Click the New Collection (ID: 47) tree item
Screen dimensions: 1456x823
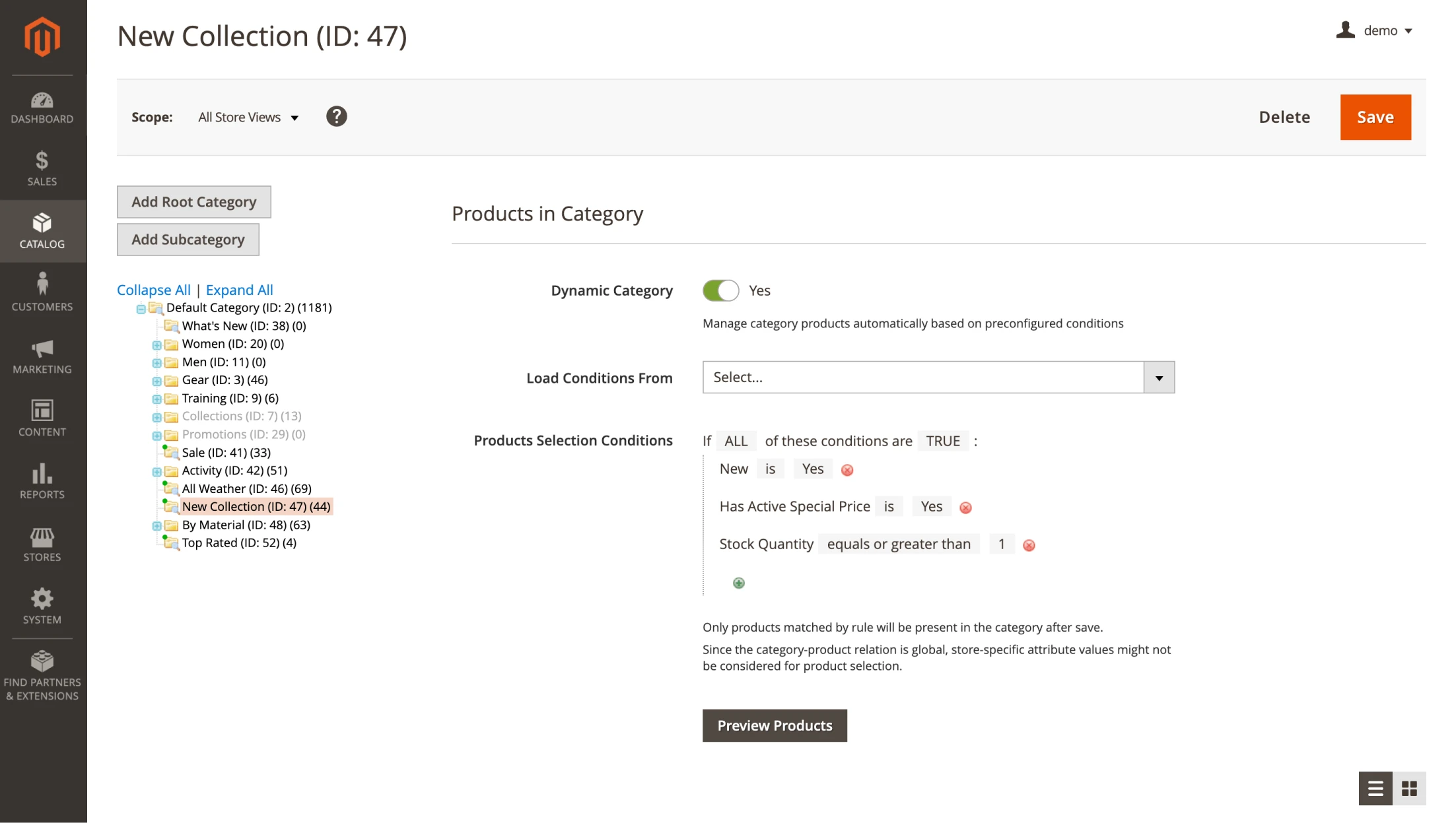[255, 506]
